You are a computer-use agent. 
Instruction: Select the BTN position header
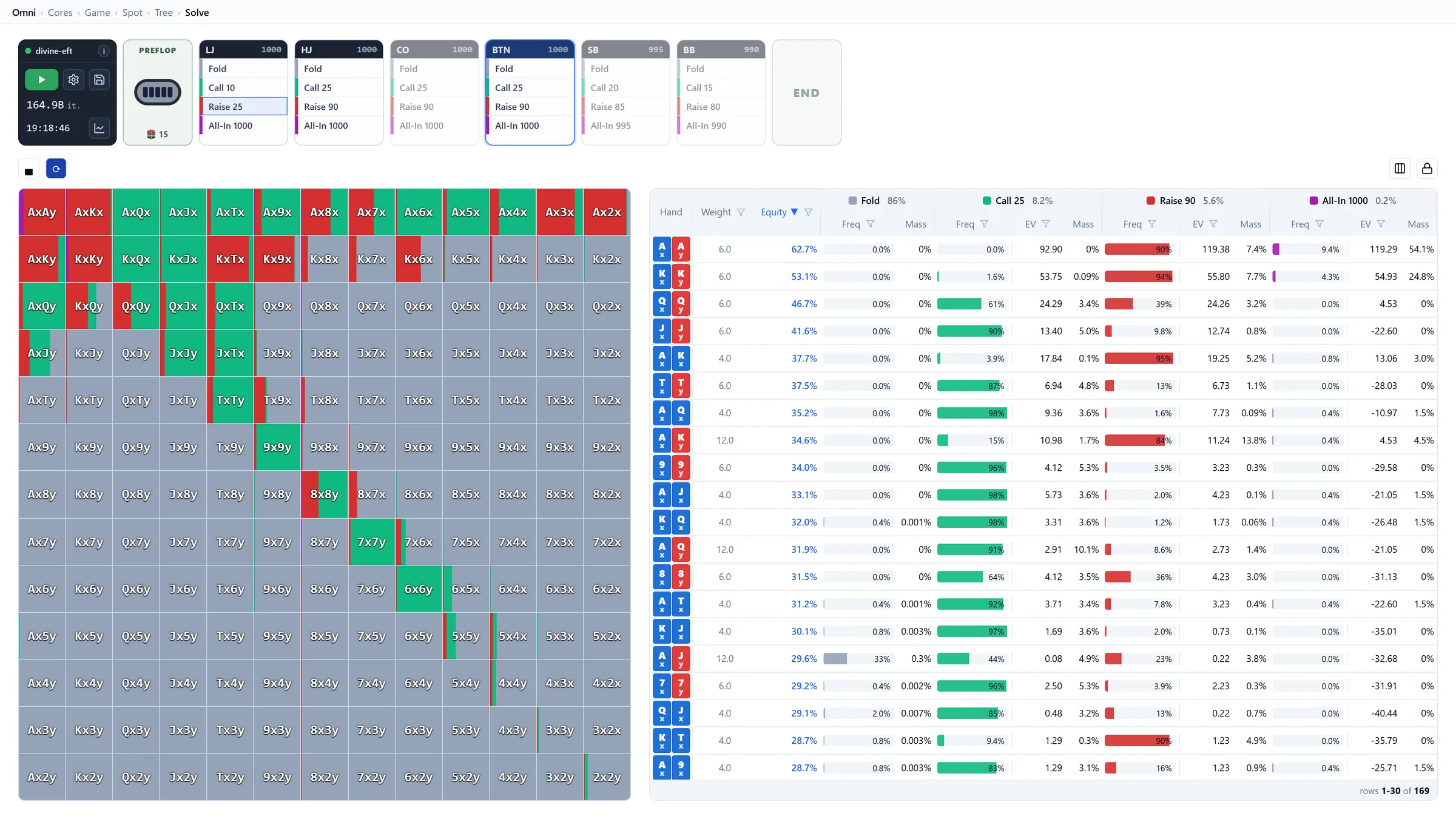pos(530,50)
